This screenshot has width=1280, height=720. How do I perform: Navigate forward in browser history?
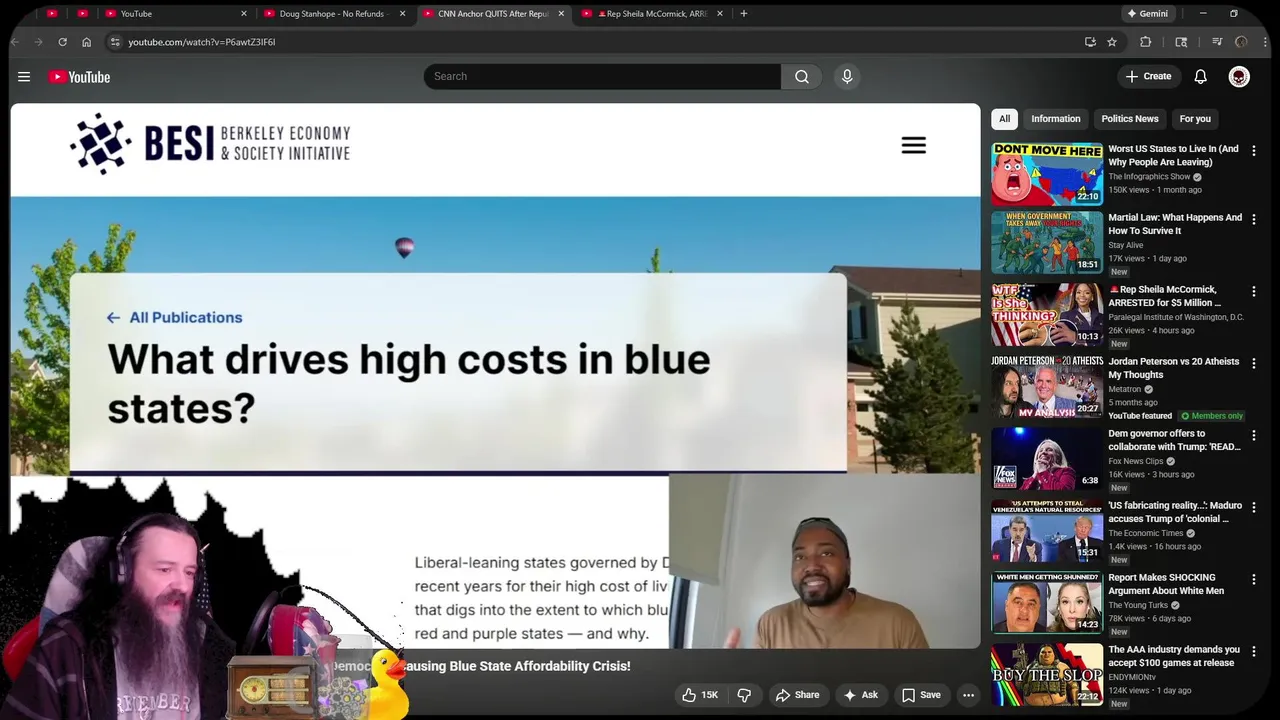click(x=38, y=42)
